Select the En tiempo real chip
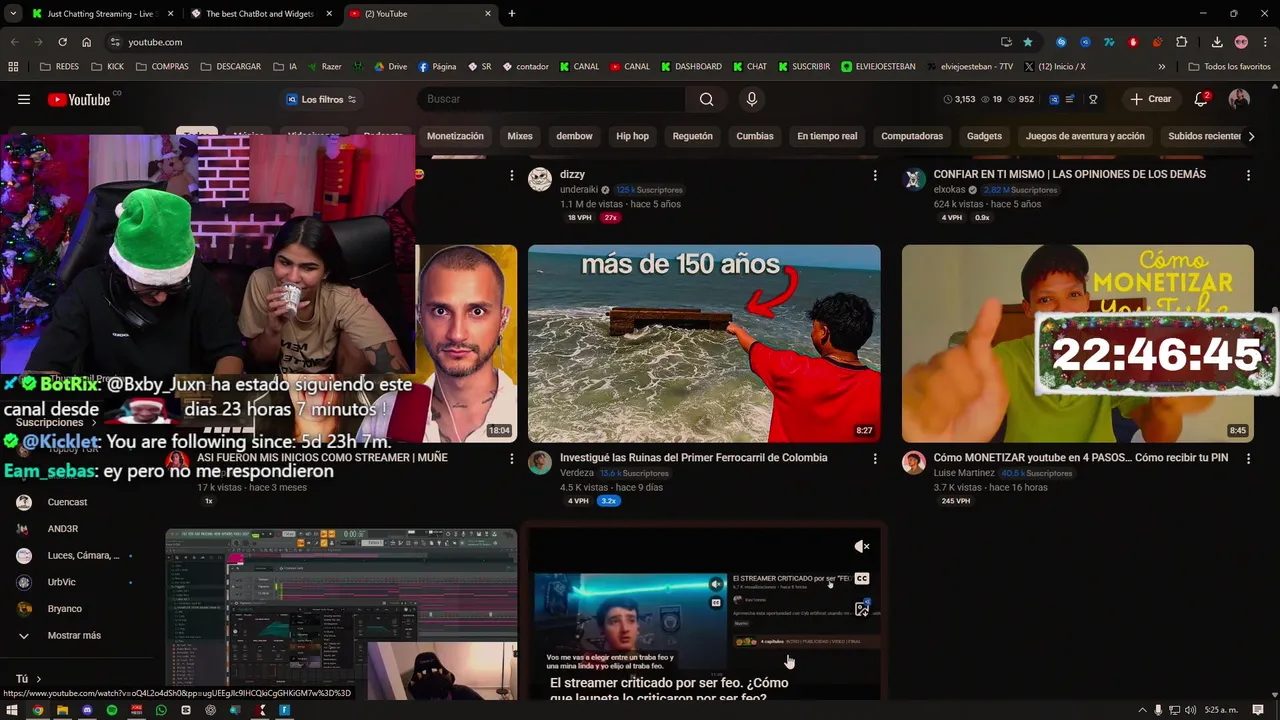 tap(827, 136)
